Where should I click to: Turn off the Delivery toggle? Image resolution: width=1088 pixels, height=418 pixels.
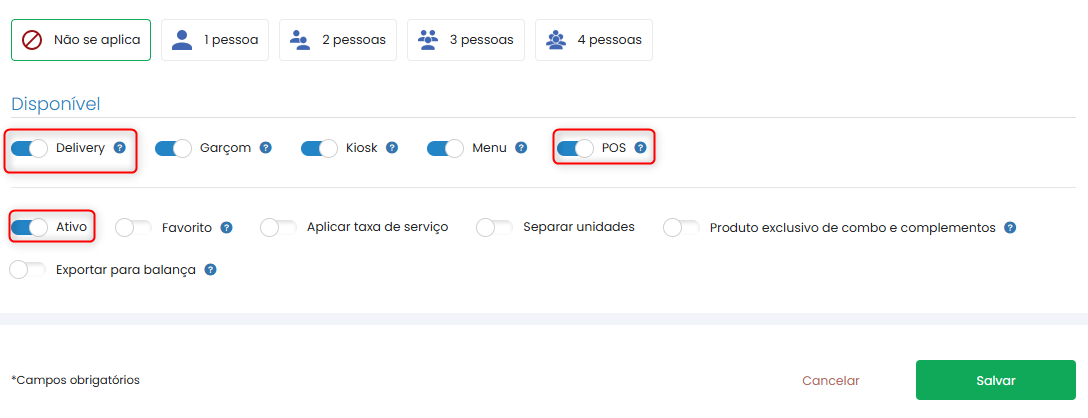coord(29,149)
